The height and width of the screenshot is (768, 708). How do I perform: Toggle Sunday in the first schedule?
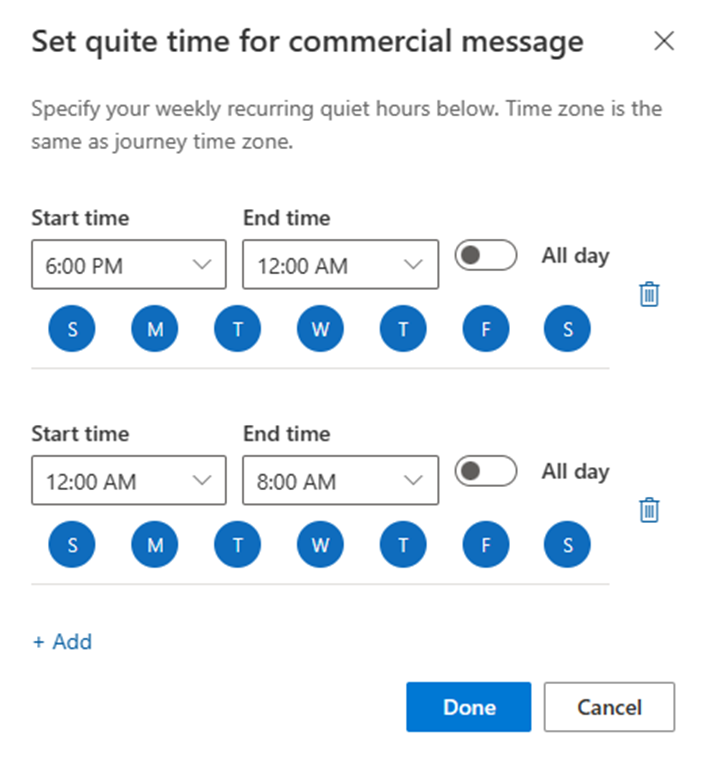pyautogui.click(x=72, y=329)
